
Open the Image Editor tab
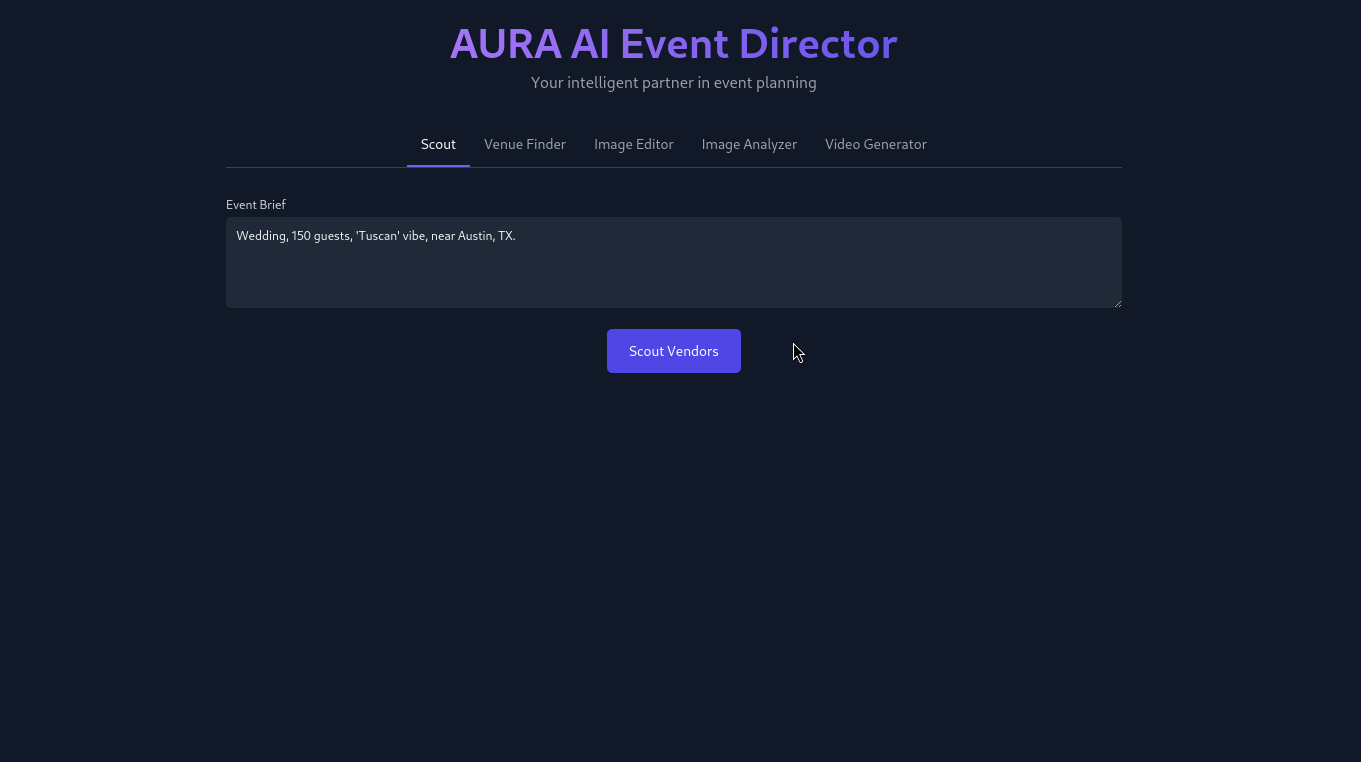pos(633,144)
